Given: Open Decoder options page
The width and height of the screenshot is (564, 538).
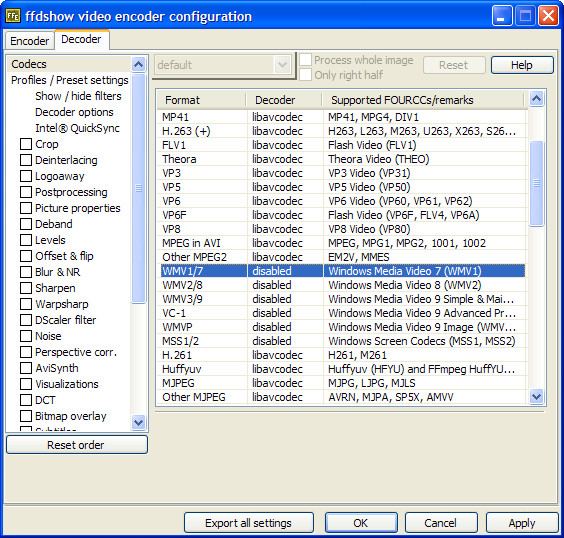Looking at the screenshot, I should tap(74, 112).
